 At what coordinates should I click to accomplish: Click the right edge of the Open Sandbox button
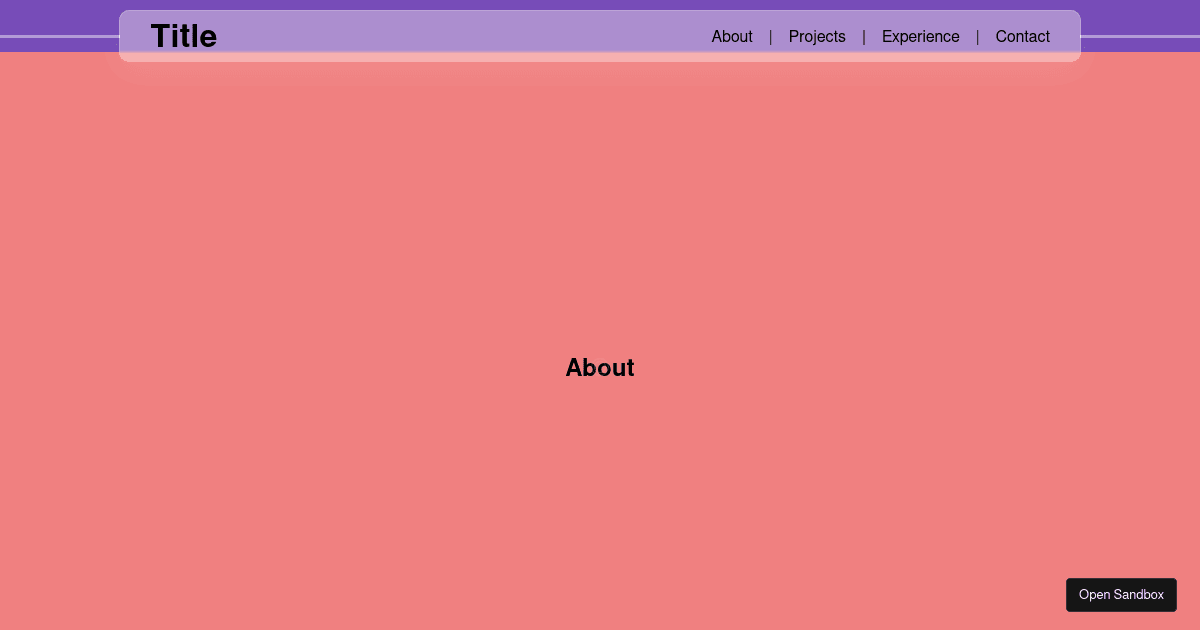[1174, 594]
